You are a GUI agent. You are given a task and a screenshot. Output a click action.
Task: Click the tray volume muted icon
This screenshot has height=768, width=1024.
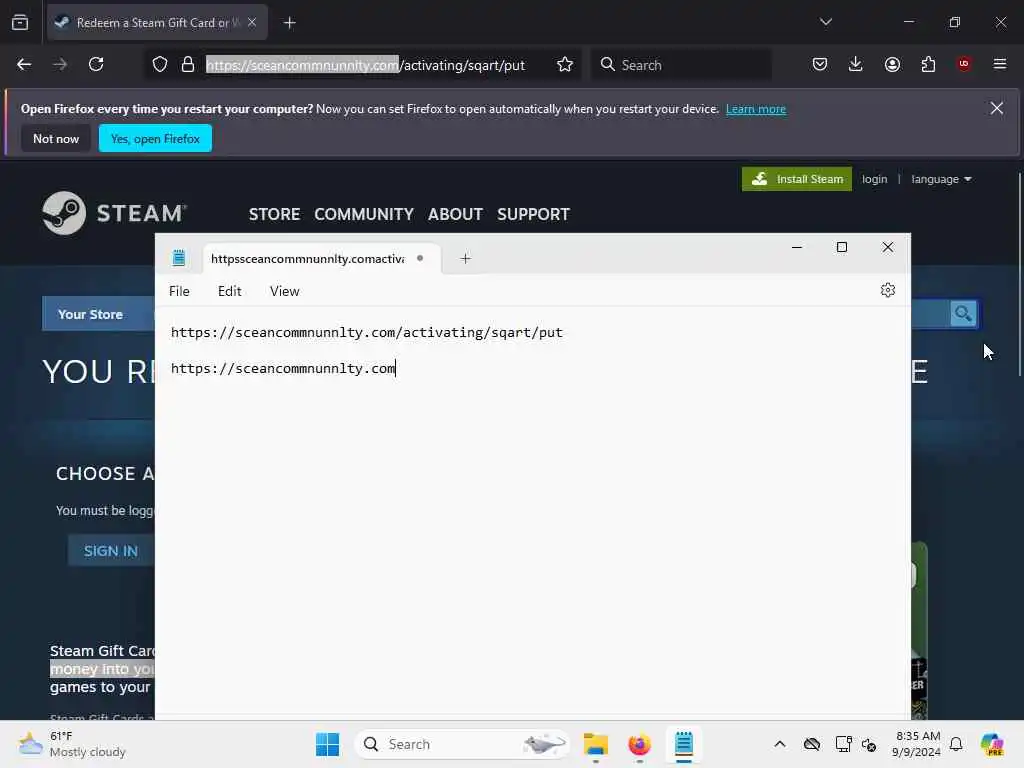869,744
